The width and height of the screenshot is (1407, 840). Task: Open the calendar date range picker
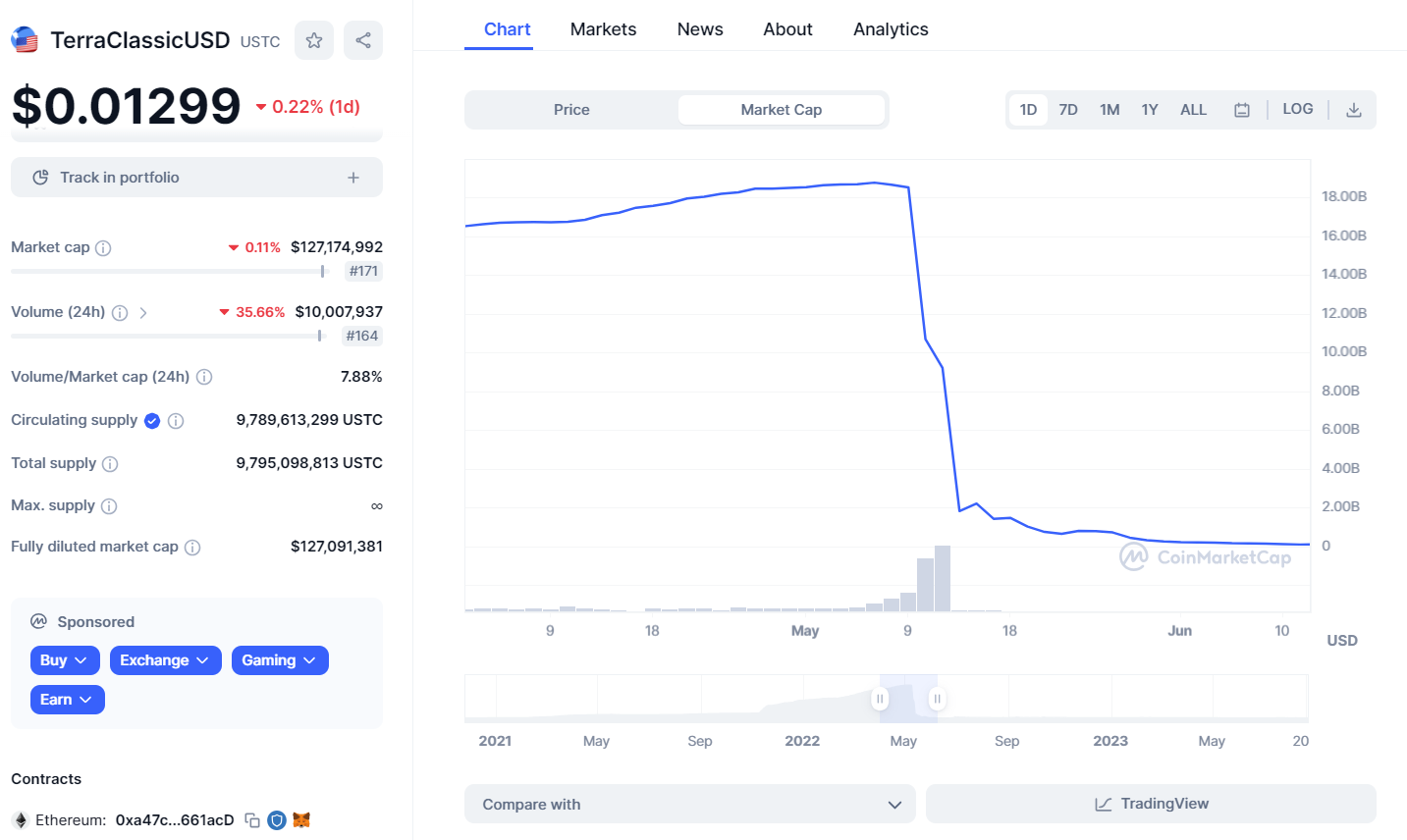[1242, 110]
